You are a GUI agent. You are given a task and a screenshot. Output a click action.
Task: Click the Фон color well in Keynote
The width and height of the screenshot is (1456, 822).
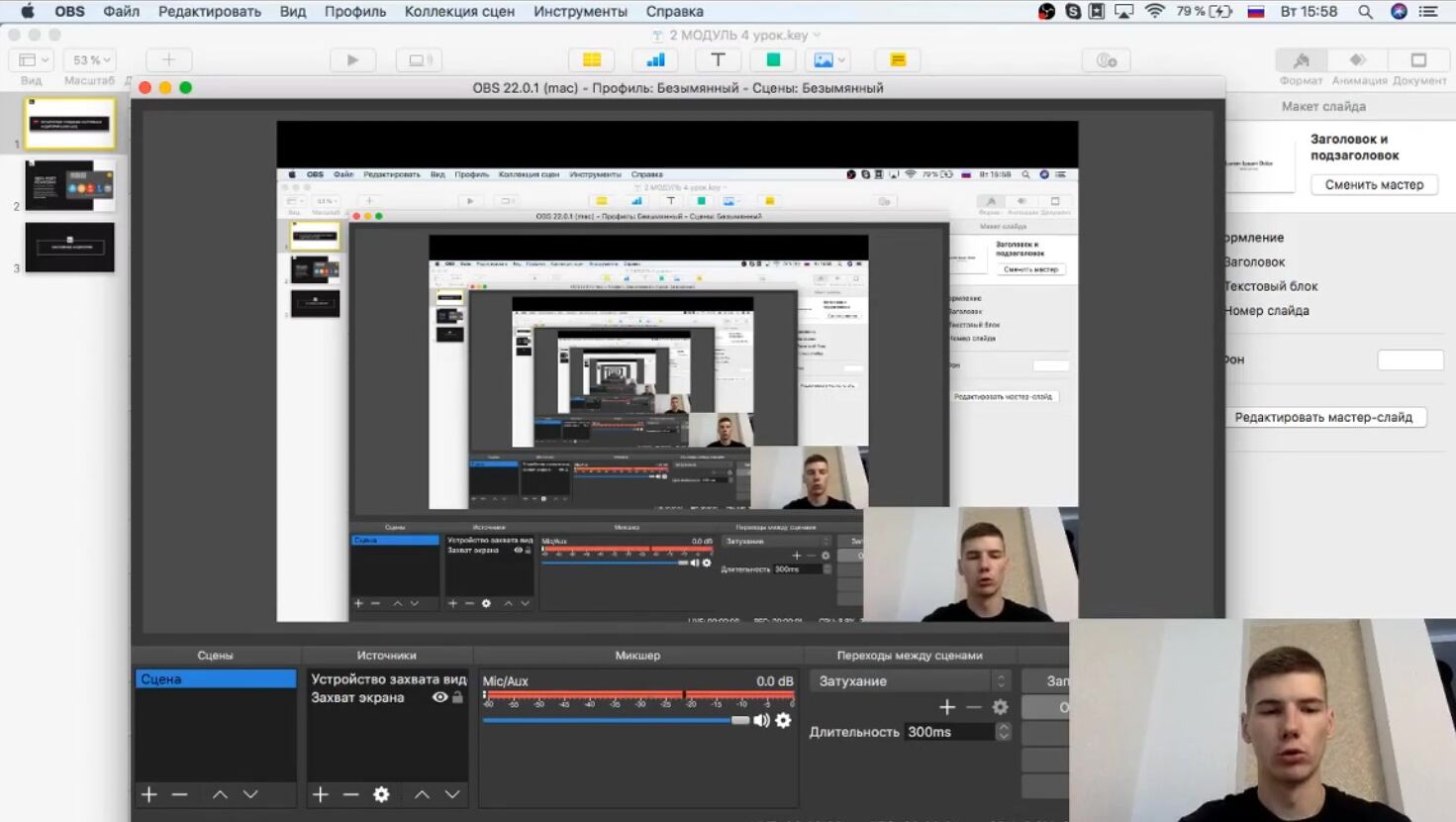click(1409, 360)
